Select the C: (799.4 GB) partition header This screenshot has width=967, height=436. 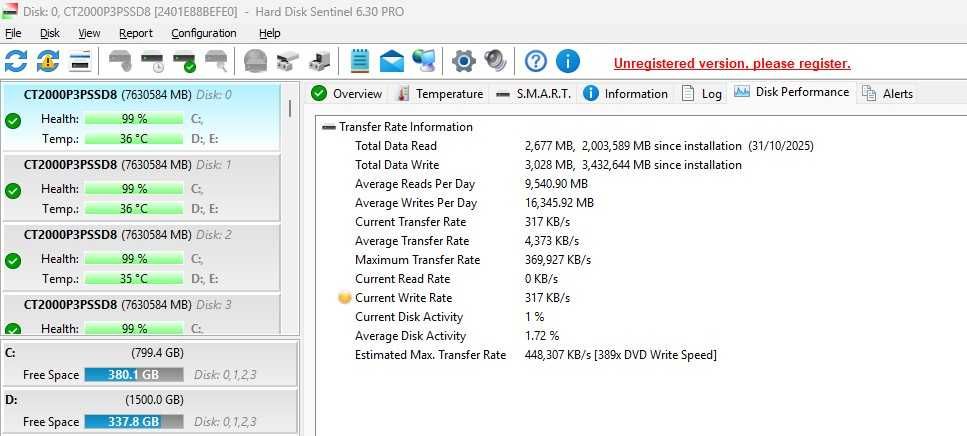pos(149,353)
